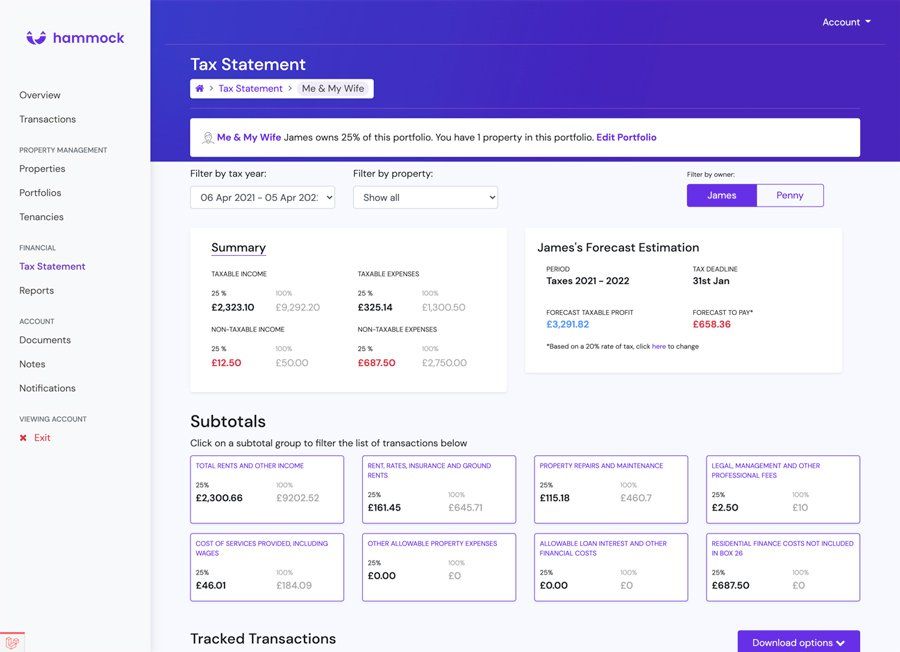Open the Filter by property dropdown
The height and width of the screenshot is (652, 900).
point(425,197)
